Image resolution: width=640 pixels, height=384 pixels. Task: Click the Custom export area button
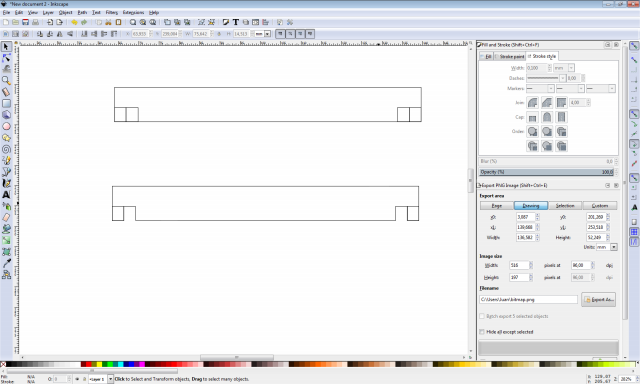600,206
